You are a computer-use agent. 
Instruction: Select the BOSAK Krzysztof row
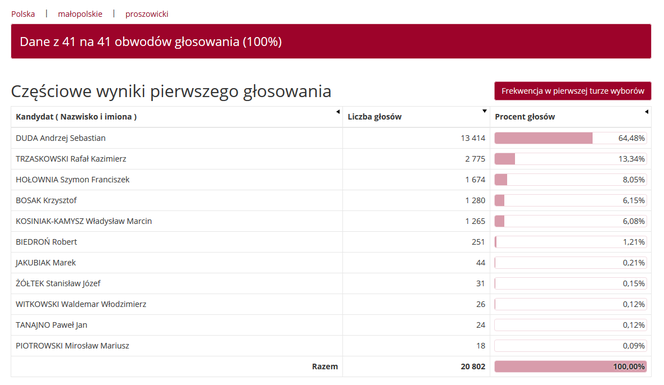[331, 200]
